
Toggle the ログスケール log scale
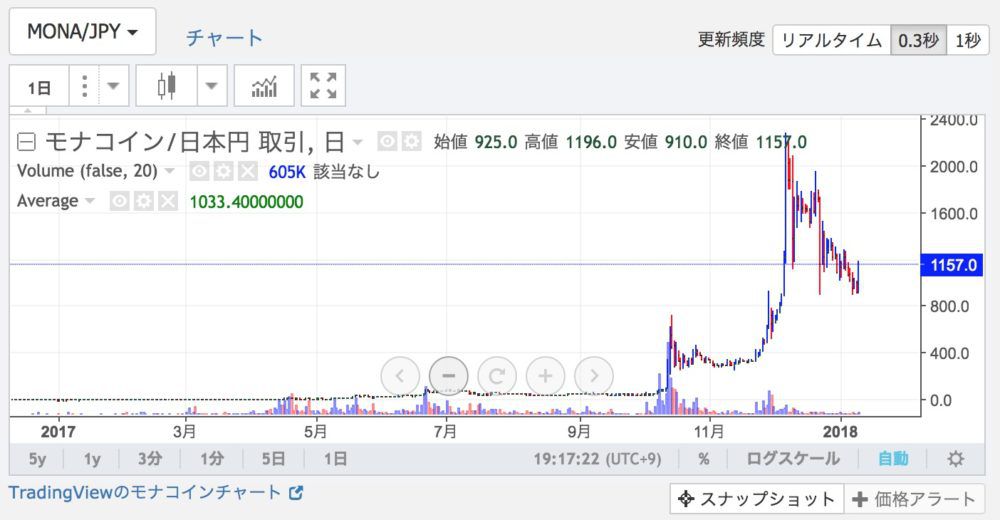793,459
